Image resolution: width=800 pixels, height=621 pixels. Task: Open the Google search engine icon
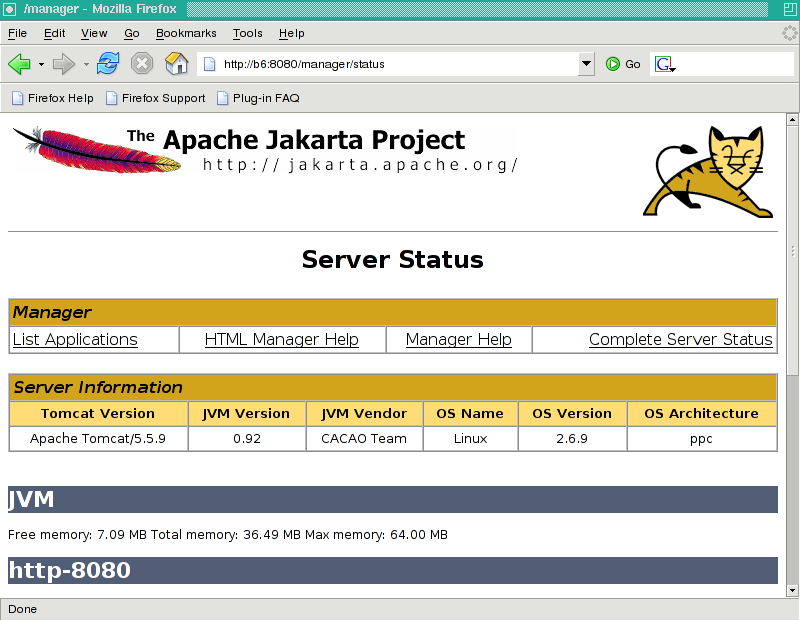(664, 64)
